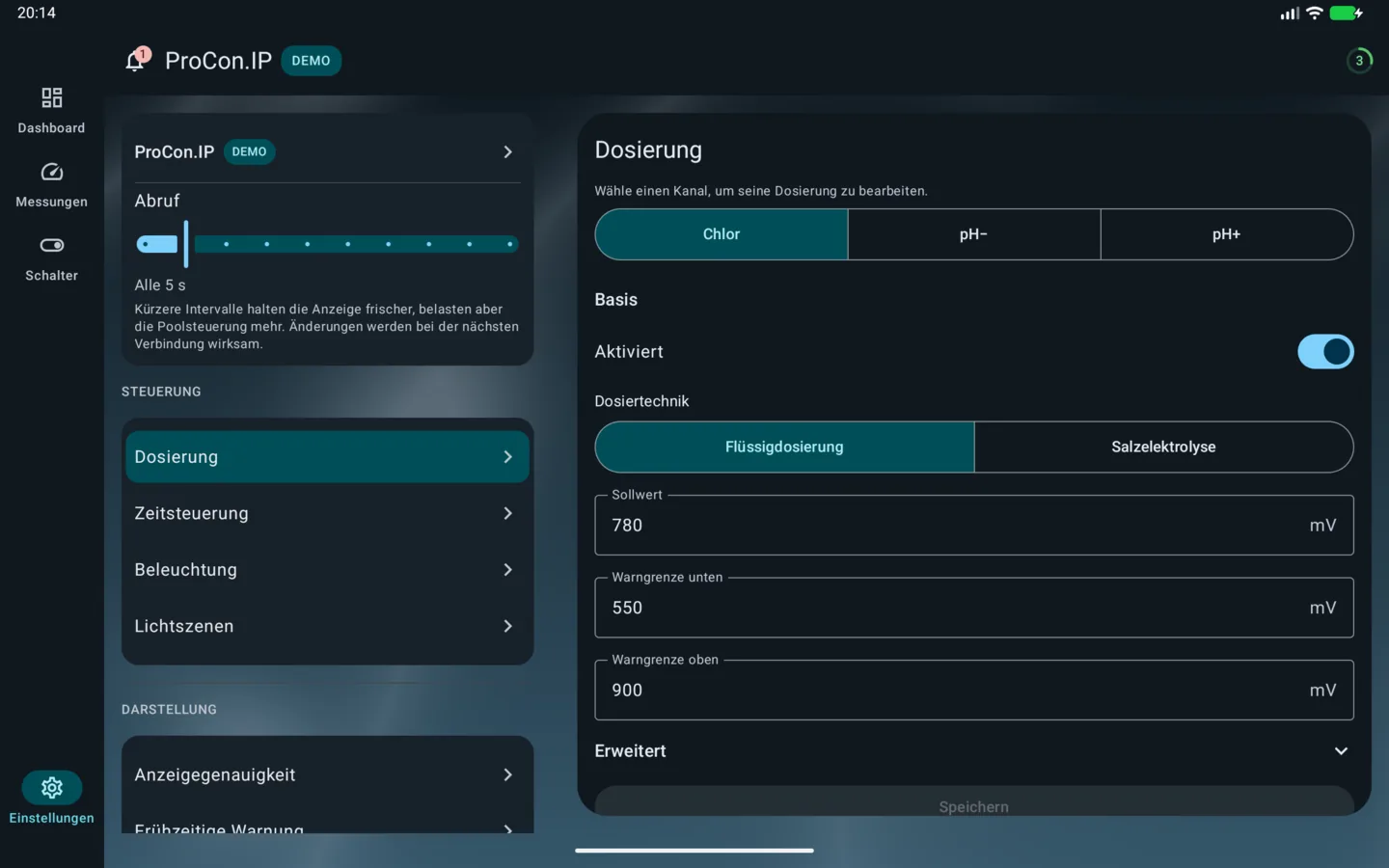Open the ProCon.IP DEMO connection row
The height and width of the screenshot is (868, 1389).
pos(327,151)
